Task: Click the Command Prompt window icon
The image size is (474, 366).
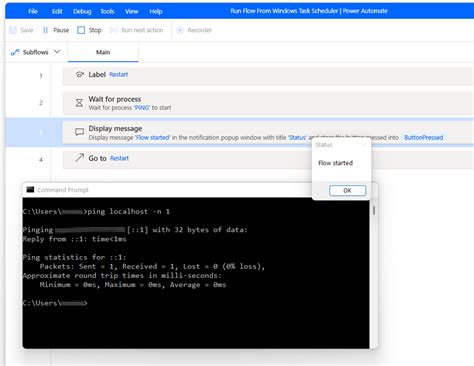Action: tap(30, 189)
